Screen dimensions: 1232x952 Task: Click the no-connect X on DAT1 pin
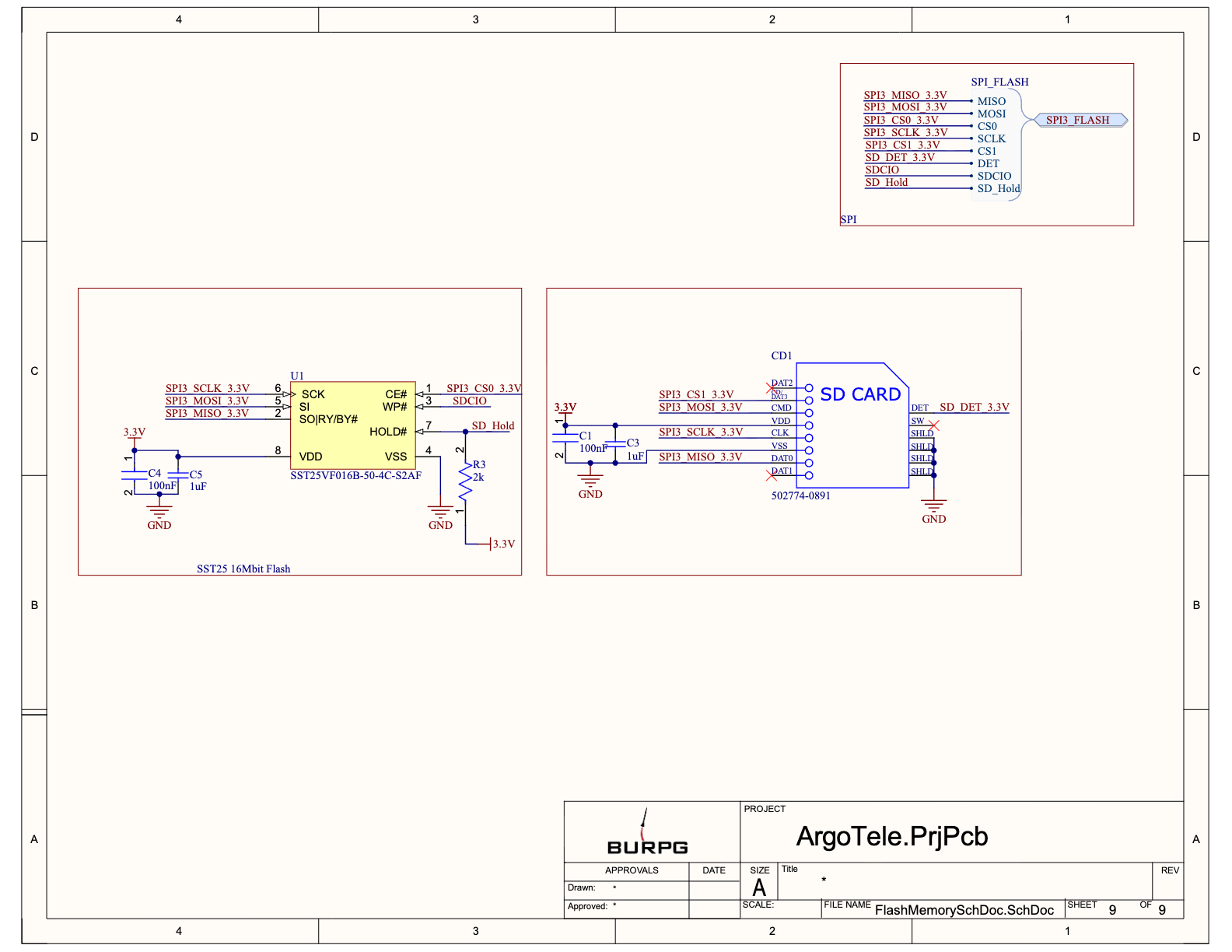[772, 475]
